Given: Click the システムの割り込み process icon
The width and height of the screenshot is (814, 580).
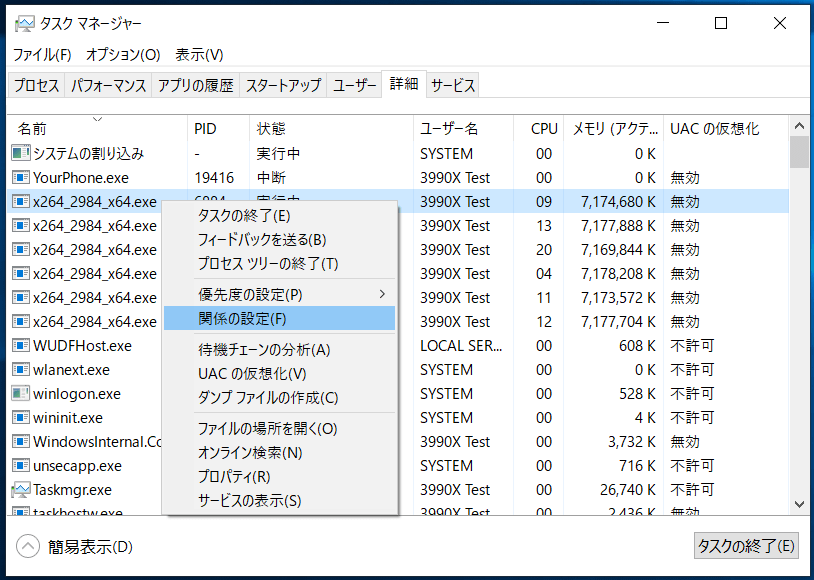Looking at the screenshot, I should click(20, 153).
